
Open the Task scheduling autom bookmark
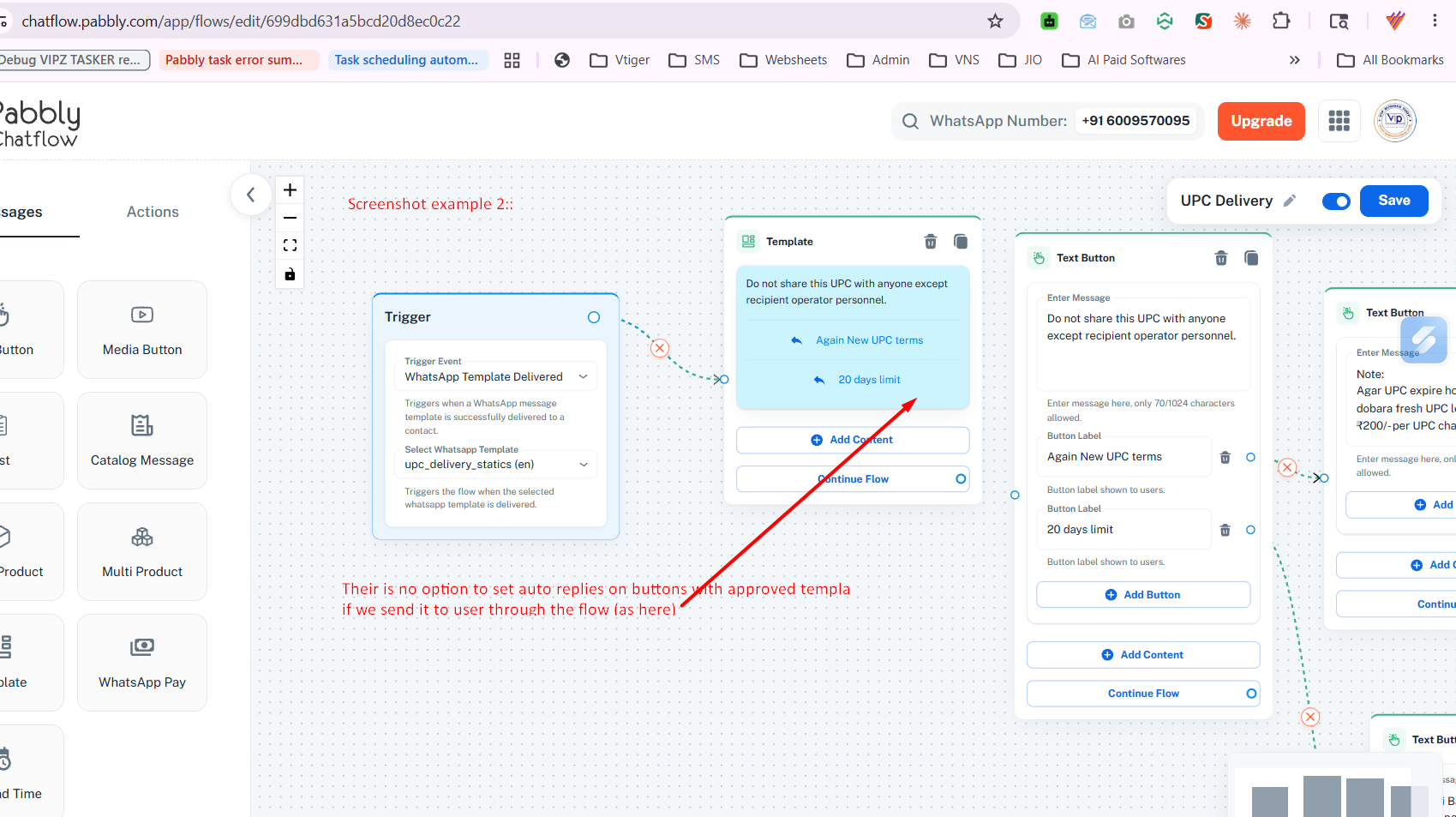coord(408,60)
